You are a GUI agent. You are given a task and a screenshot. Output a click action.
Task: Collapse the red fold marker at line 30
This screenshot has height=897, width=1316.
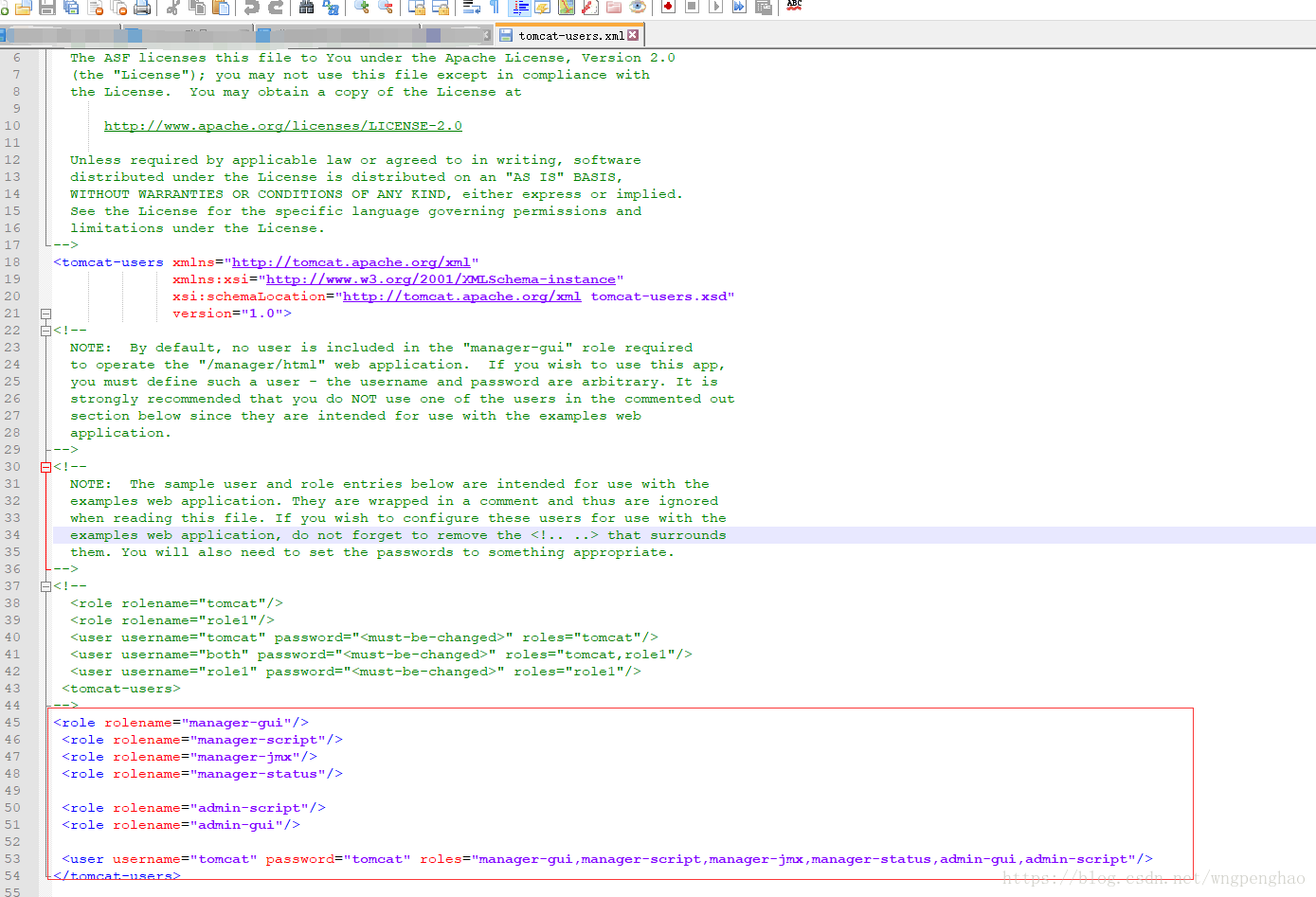click(45, 467)
